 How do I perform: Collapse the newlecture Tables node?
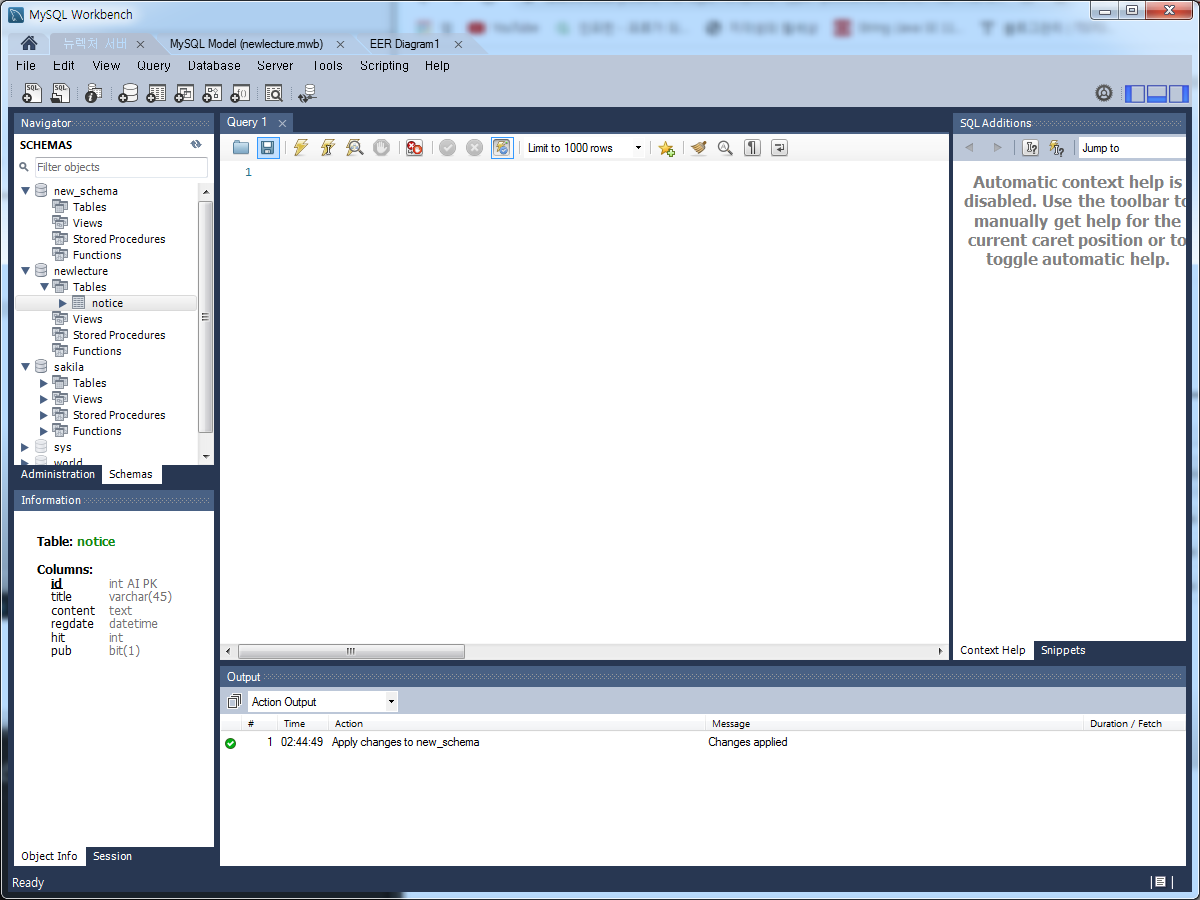(x=44, y=286)
